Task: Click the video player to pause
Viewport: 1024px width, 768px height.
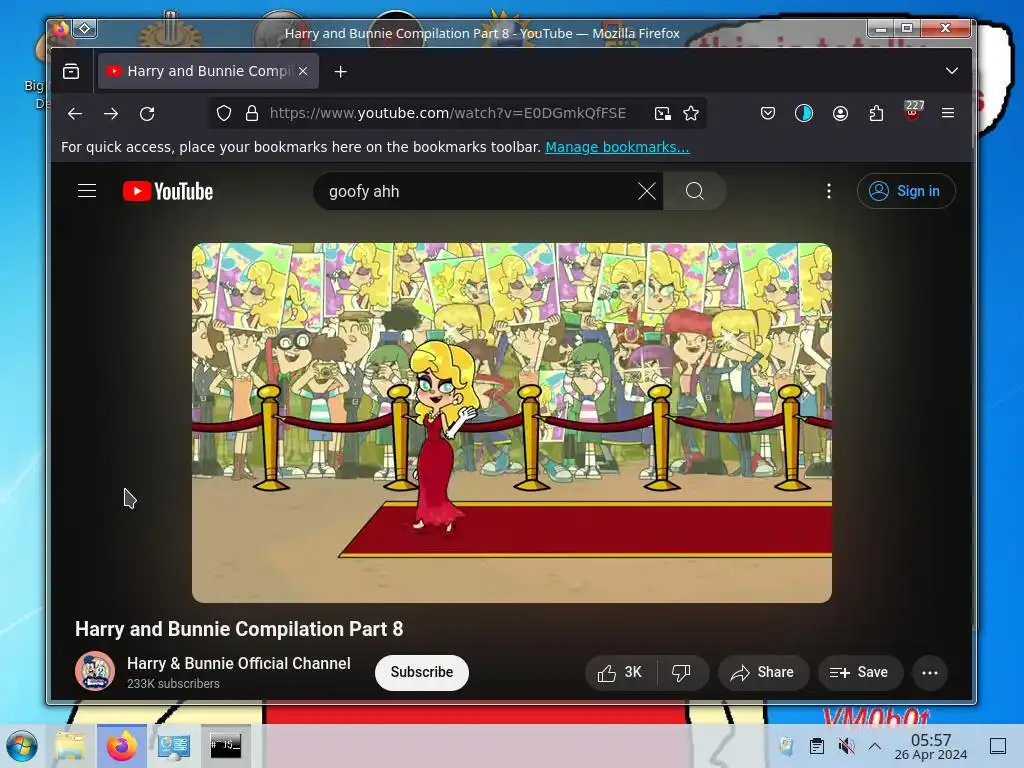Action: coord(511,423)
